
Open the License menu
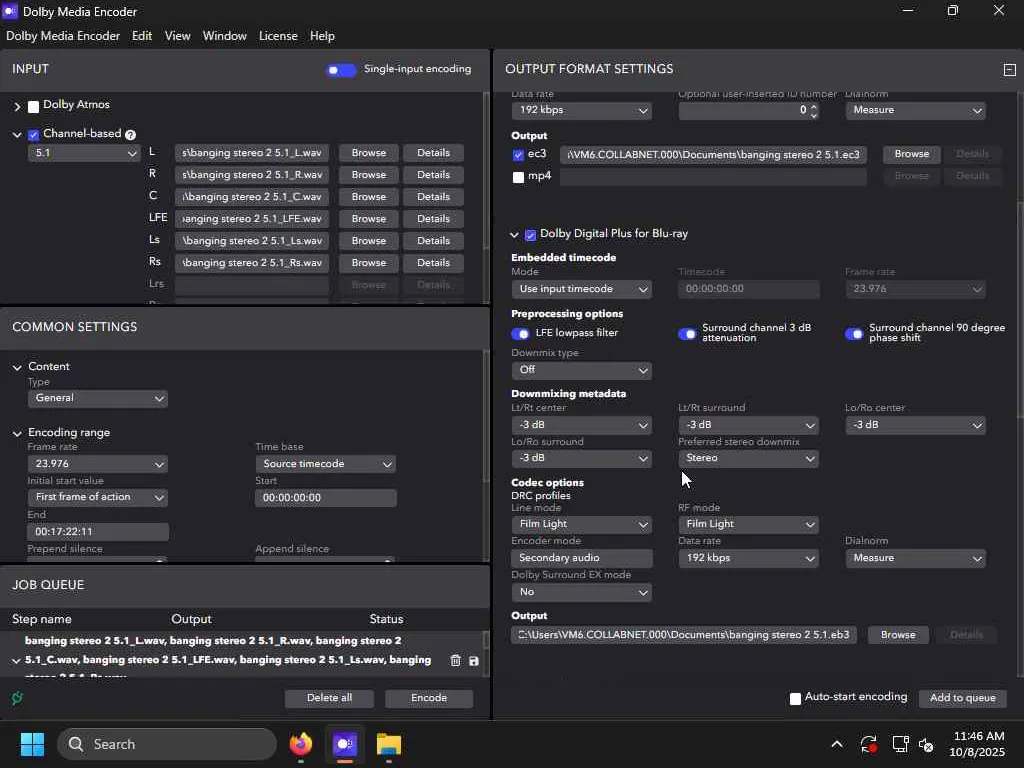(x=278, y=36)
